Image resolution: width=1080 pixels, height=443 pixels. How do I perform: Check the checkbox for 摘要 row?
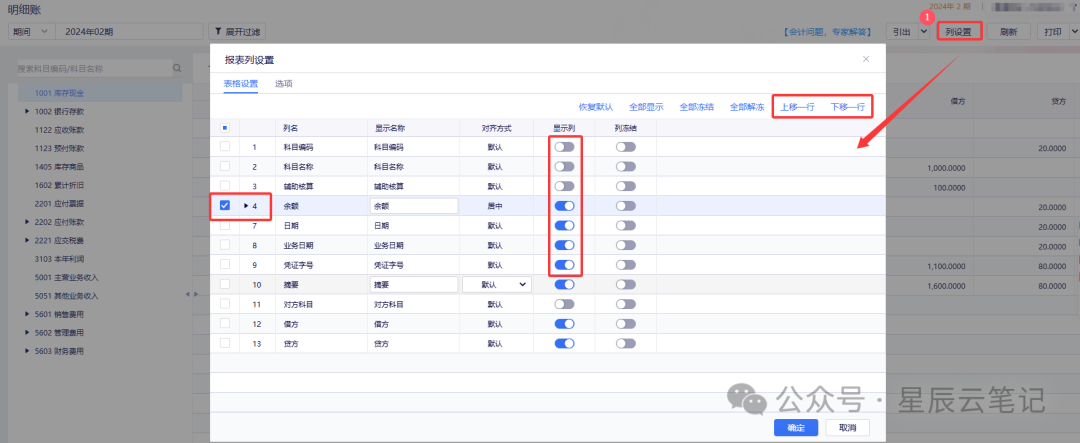click(225, 284)
